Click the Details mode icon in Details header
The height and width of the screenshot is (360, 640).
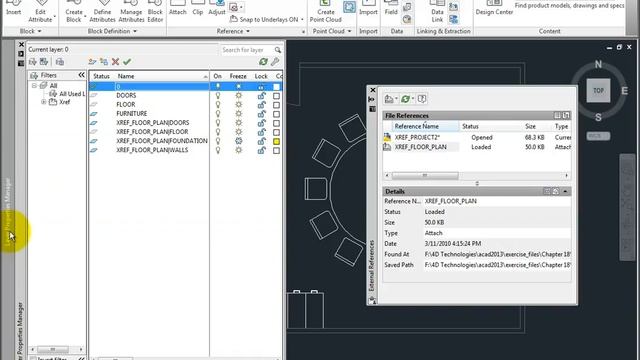[547, 191]
